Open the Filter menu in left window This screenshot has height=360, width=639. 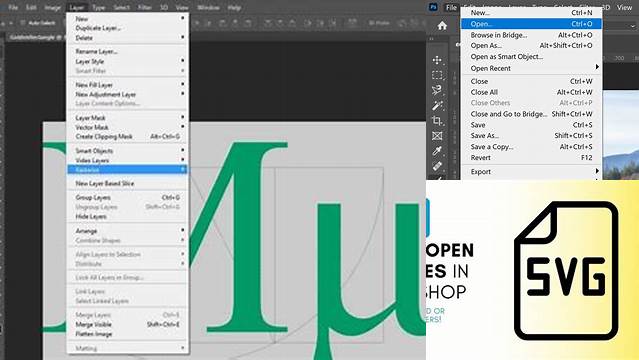coord(145,7)
